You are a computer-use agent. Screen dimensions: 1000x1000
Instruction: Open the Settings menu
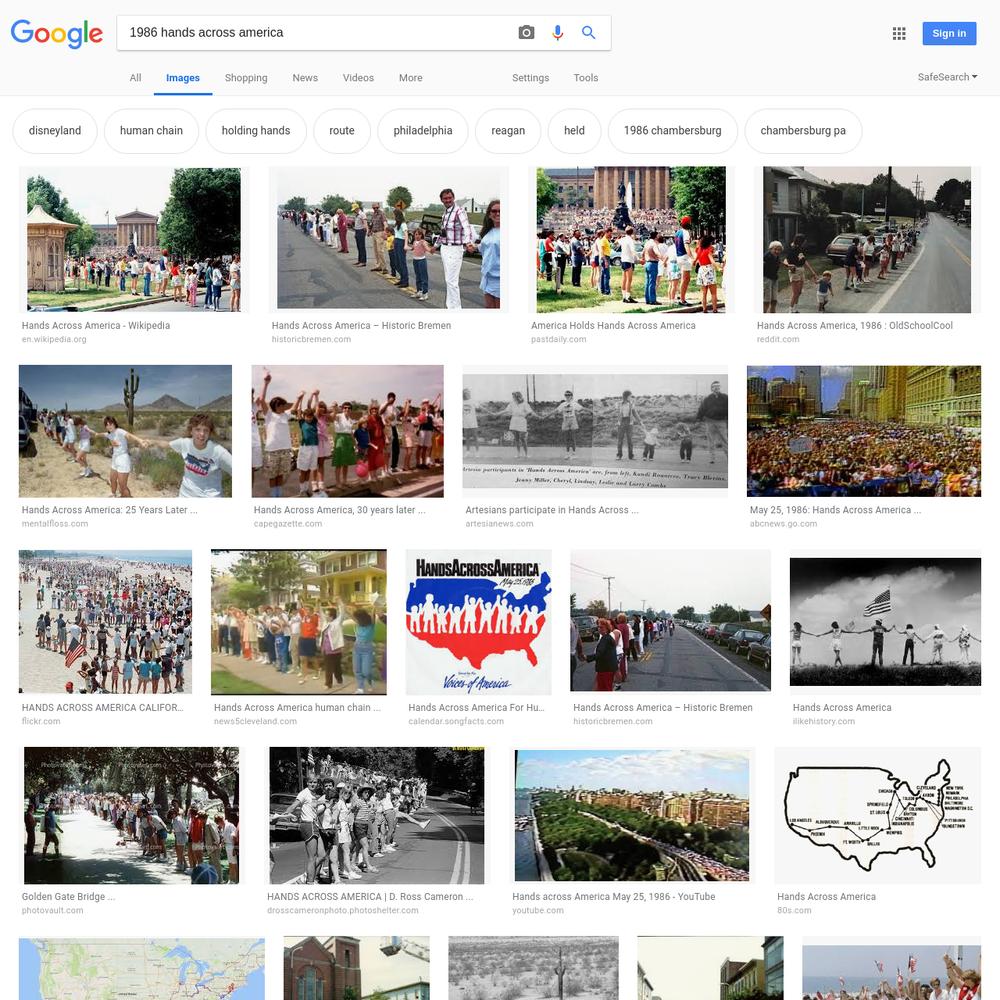[530, 78]
